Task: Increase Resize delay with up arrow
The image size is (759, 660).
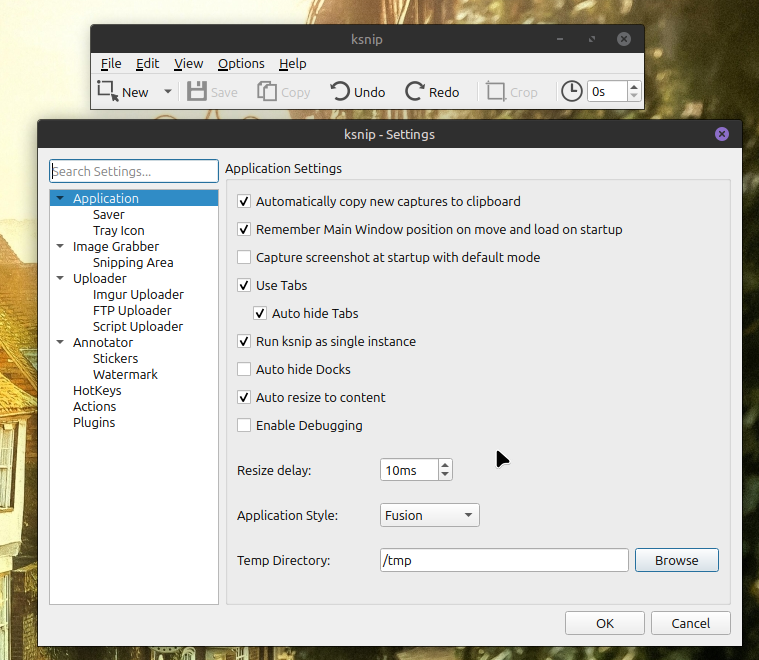Action: 445,465
